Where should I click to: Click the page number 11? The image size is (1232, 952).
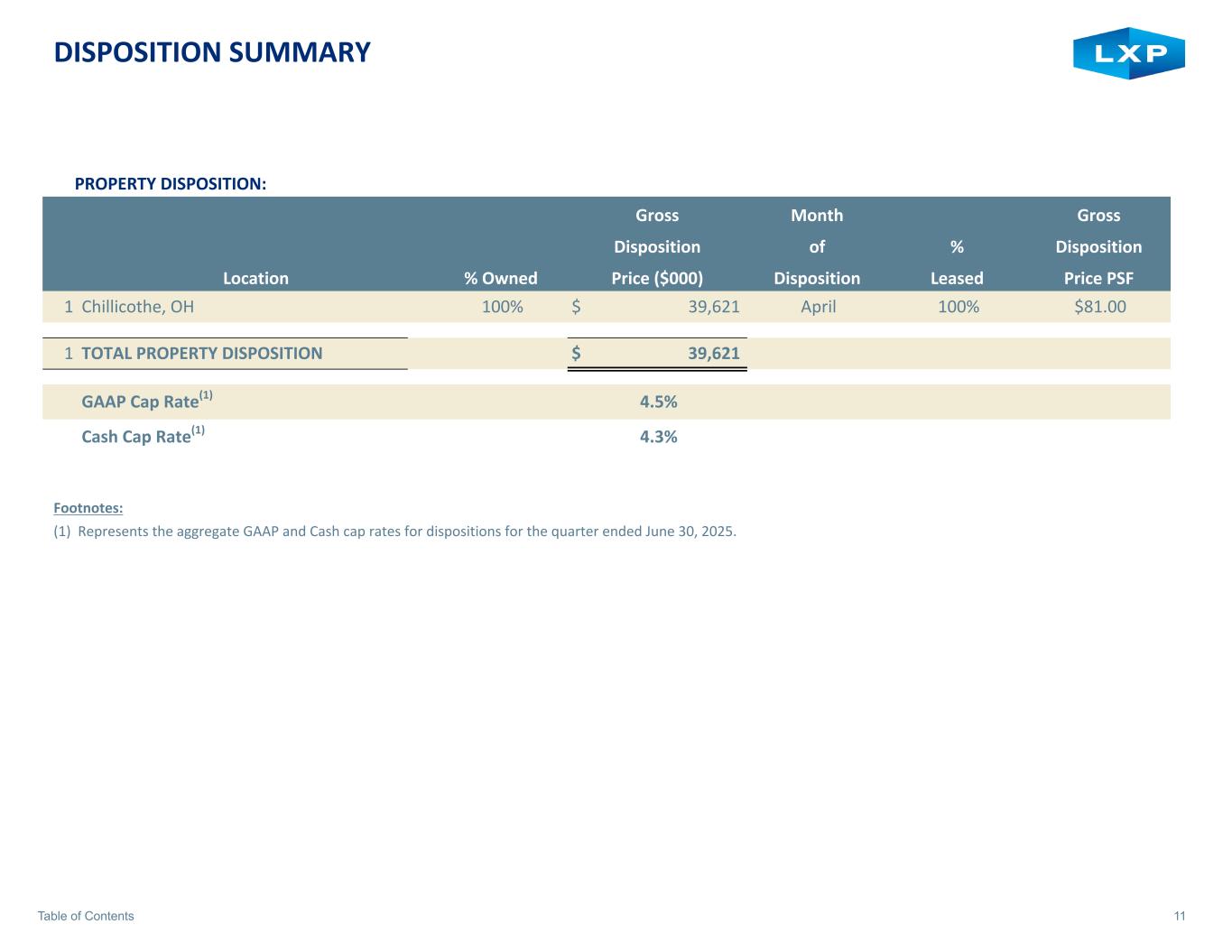click(1180, 916)
